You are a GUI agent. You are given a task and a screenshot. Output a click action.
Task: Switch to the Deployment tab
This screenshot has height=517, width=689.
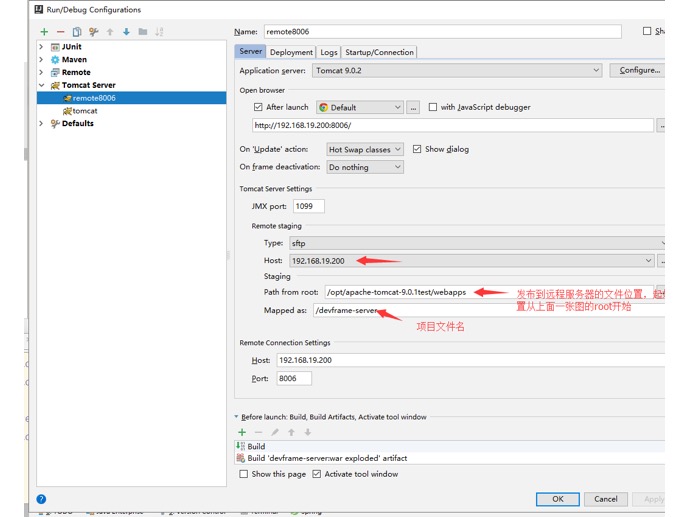(x=291, y=52)
